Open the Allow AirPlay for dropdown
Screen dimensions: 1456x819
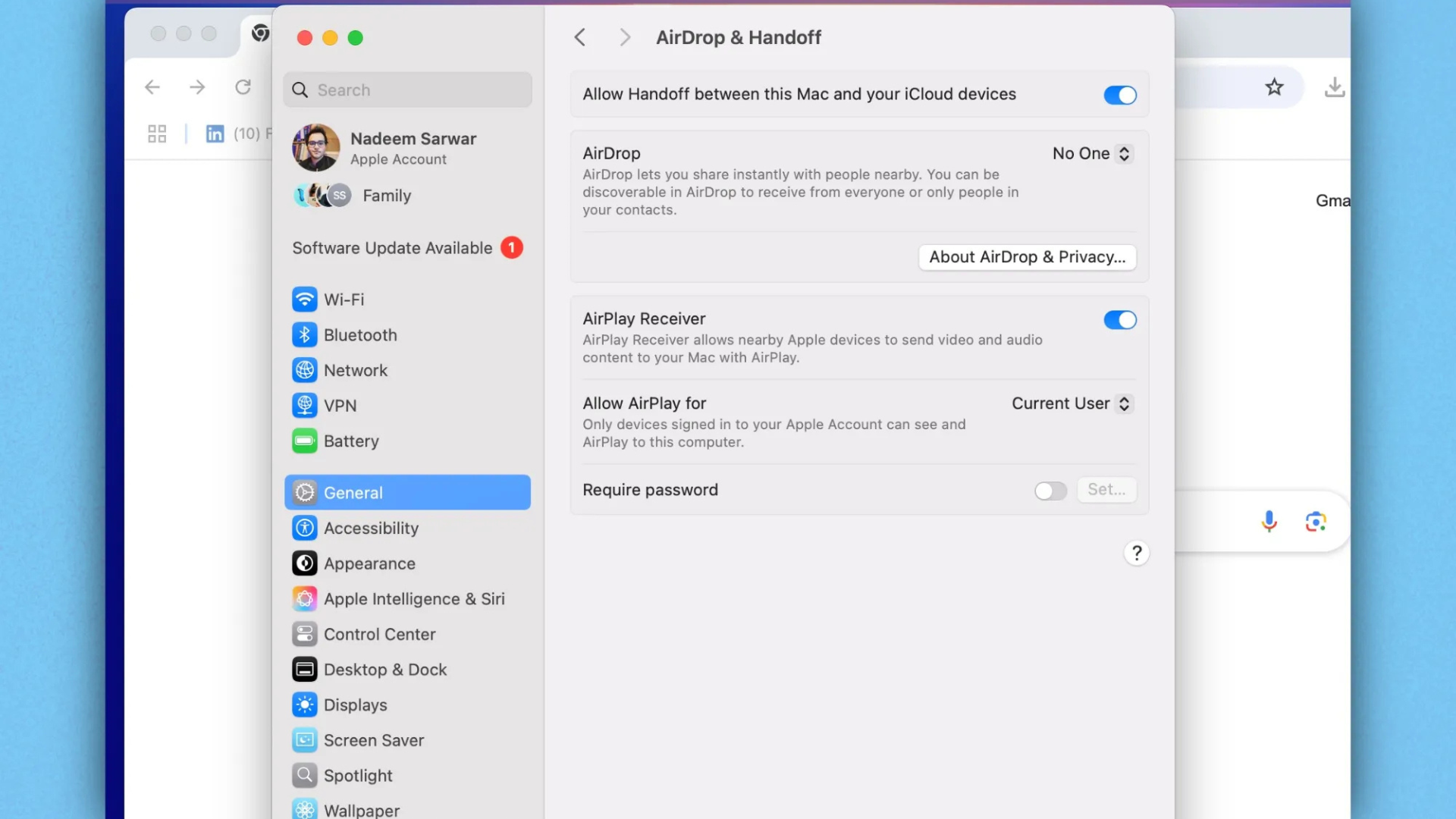point(1071,403)
